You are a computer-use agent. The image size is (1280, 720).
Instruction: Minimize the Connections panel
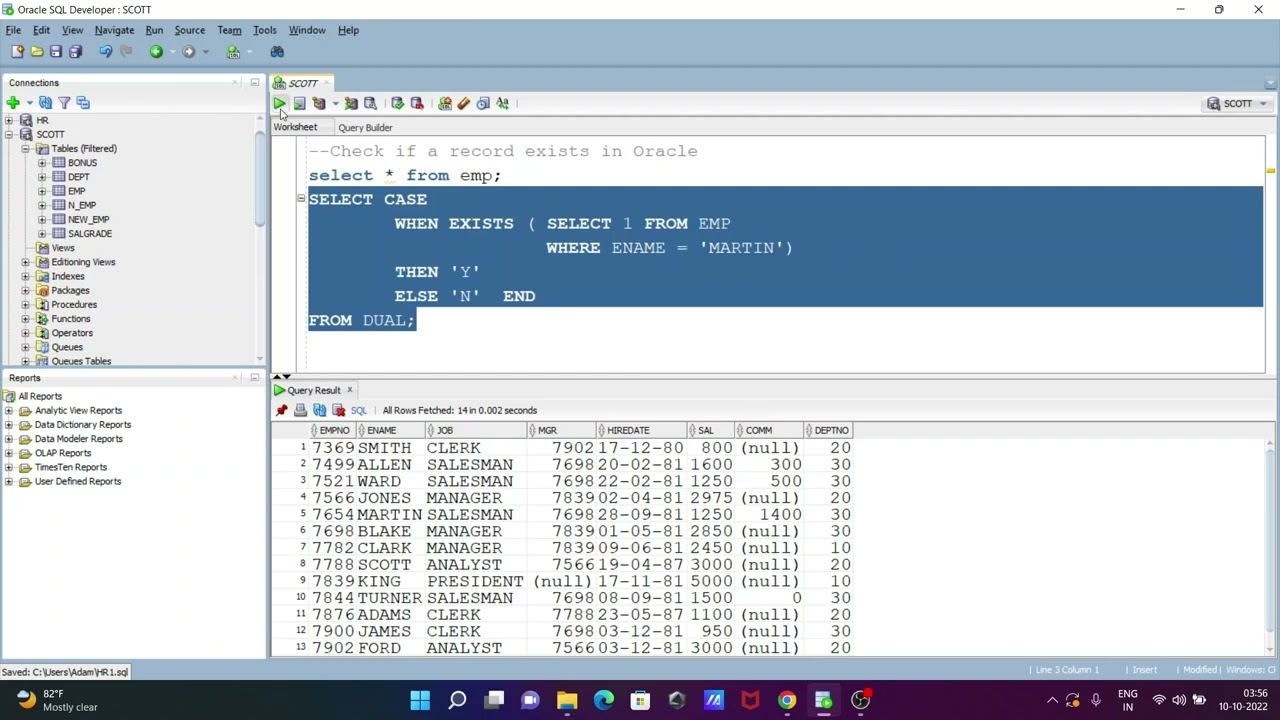coord(254,83)
